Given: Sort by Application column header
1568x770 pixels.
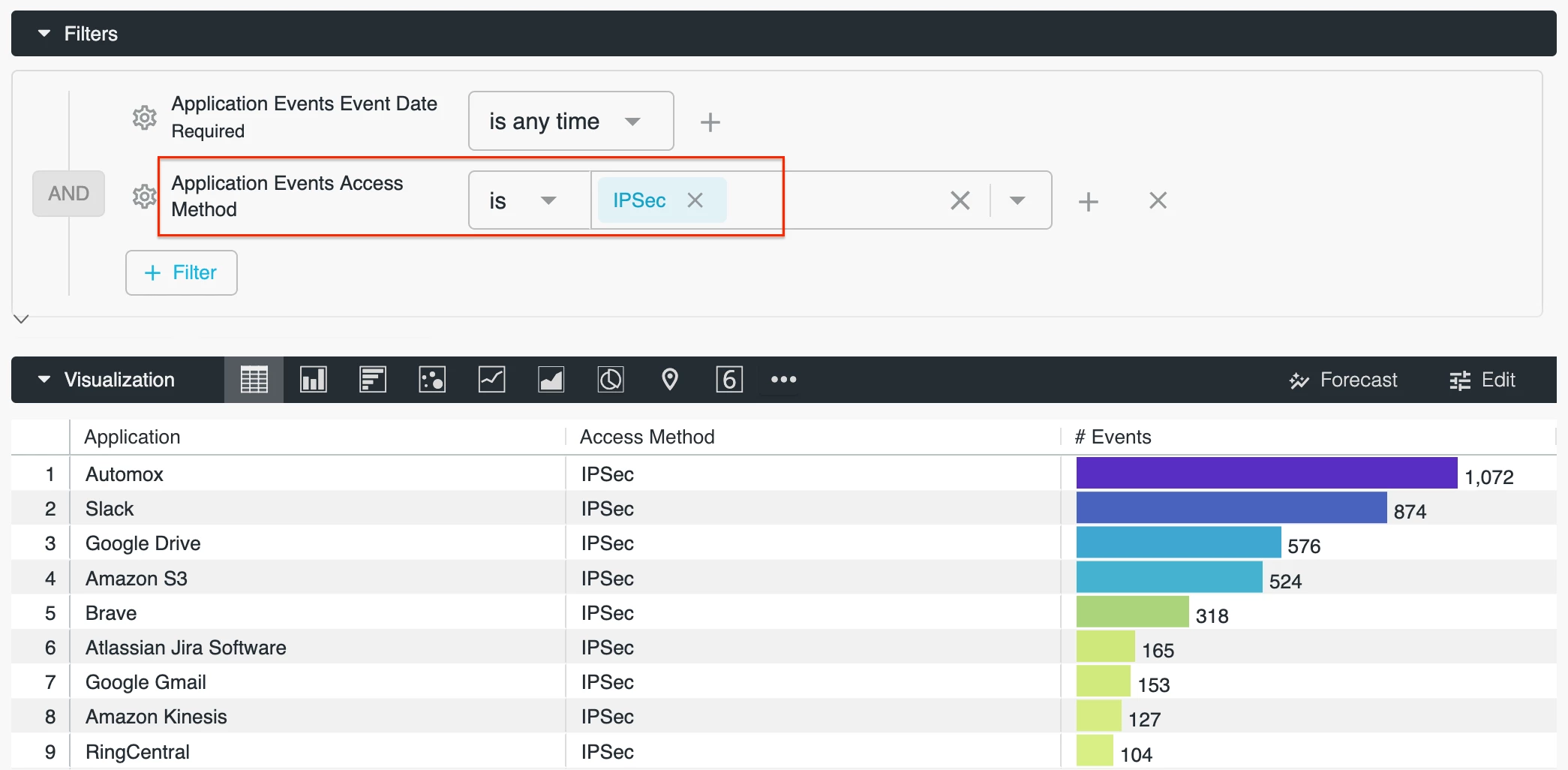Looking at the screenshot, I should pos(133,437).
